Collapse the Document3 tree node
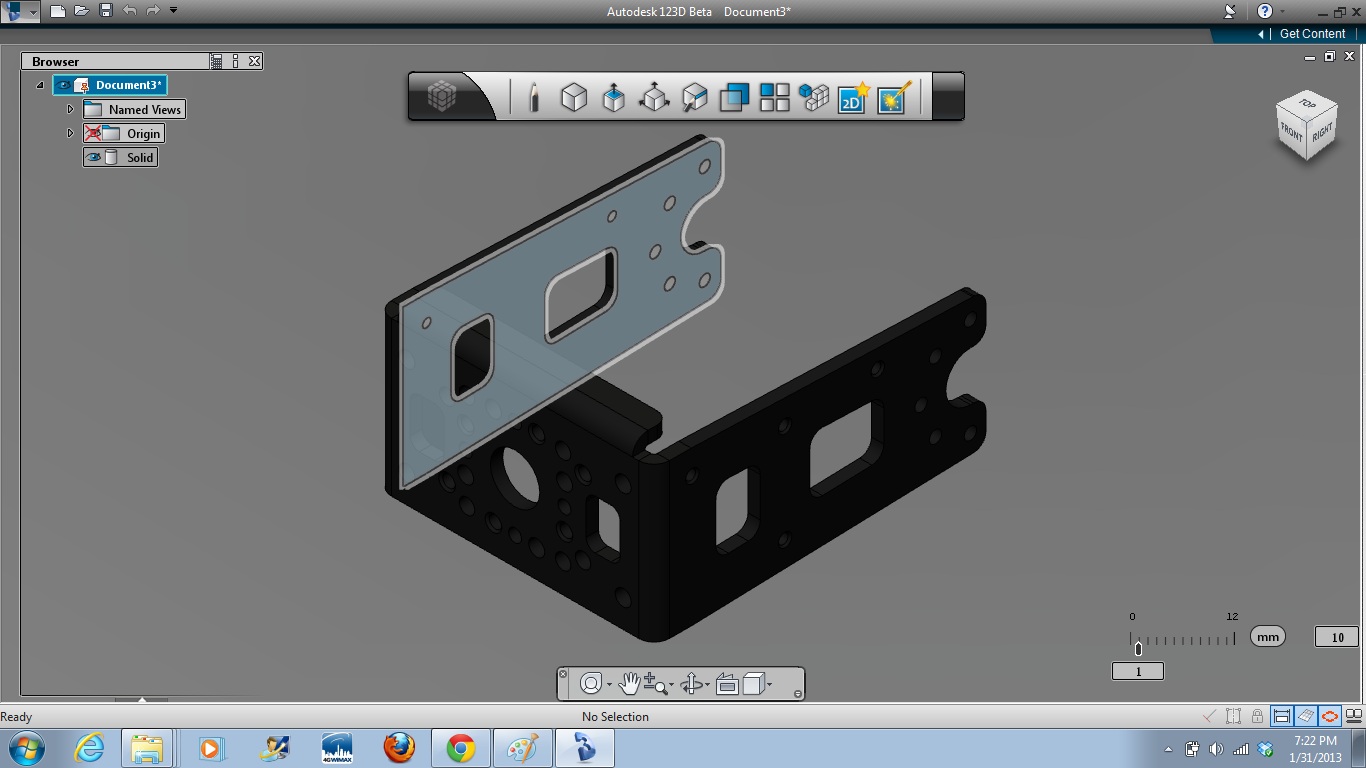The width and height of the screenshot is (1366, 768). (40, 86)
